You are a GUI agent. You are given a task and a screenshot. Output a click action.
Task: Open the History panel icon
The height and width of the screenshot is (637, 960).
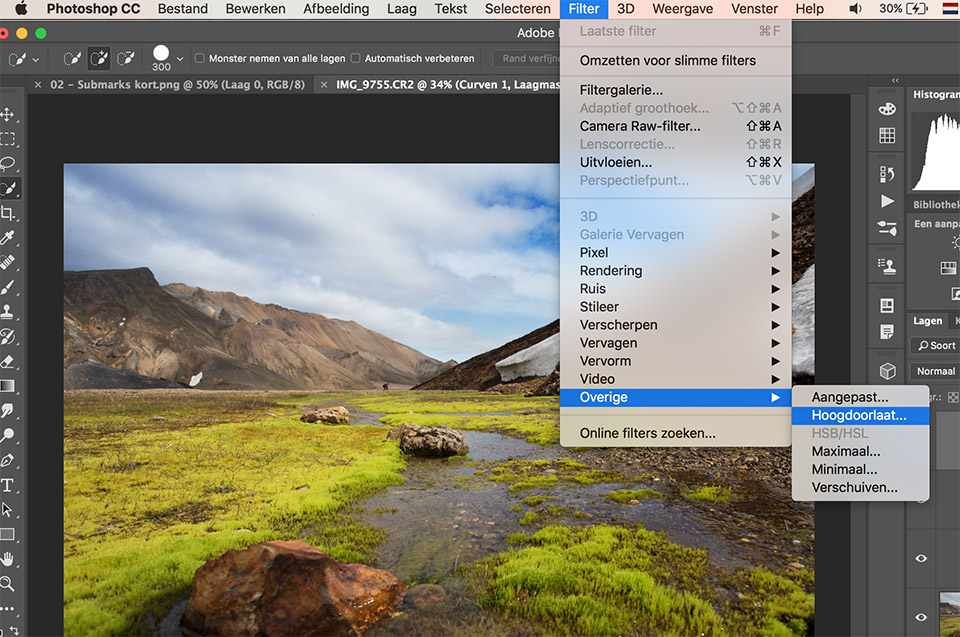pyautogui.click(x=887, y=175)
